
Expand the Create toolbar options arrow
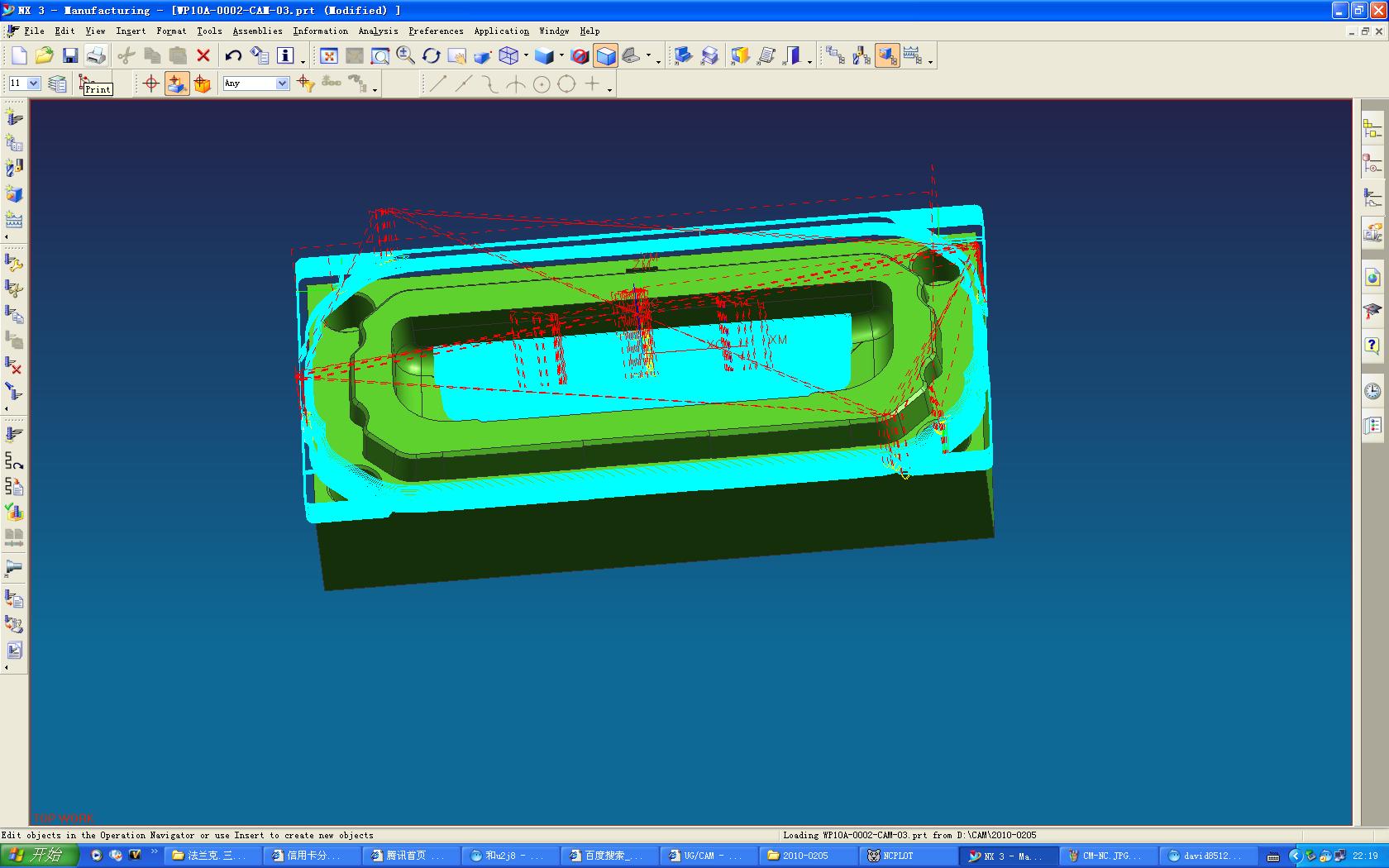tap(809, 60)
